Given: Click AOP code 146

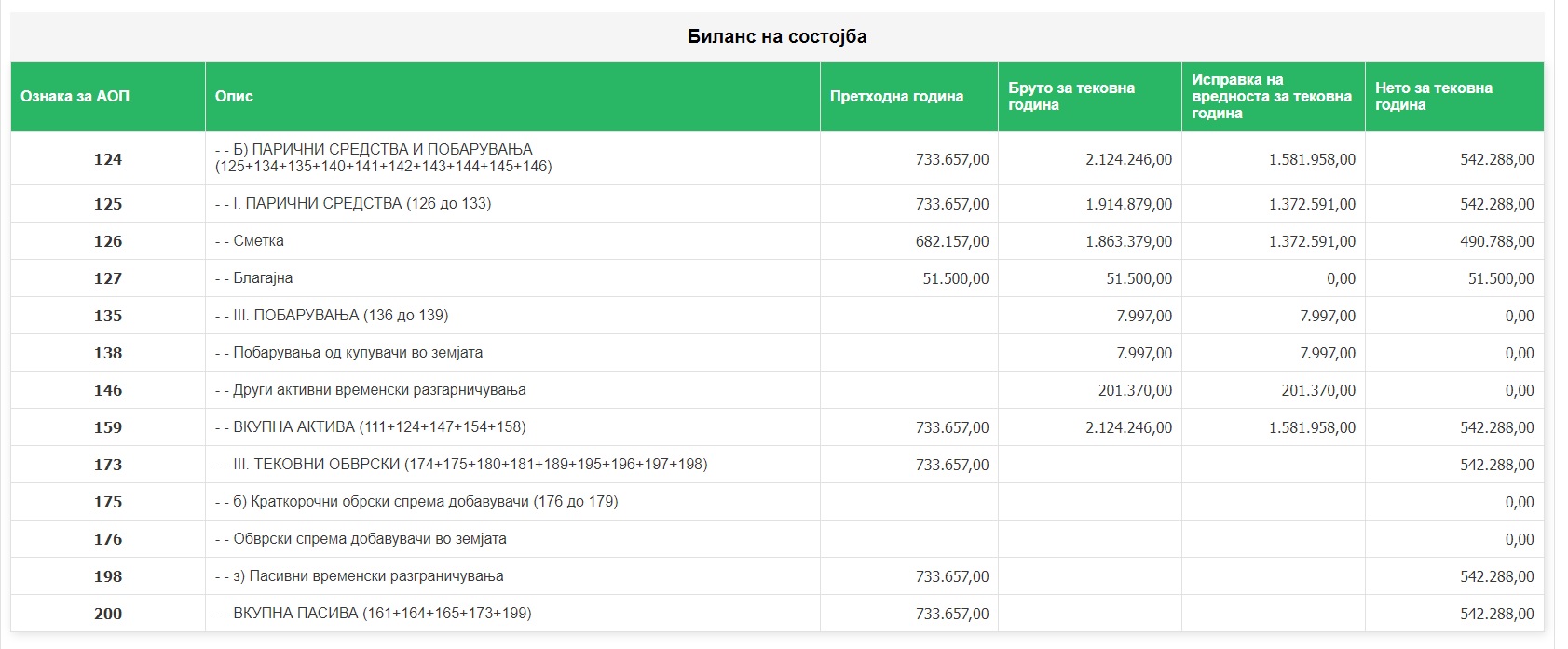Looking at the screenshot, I should 108,390.
